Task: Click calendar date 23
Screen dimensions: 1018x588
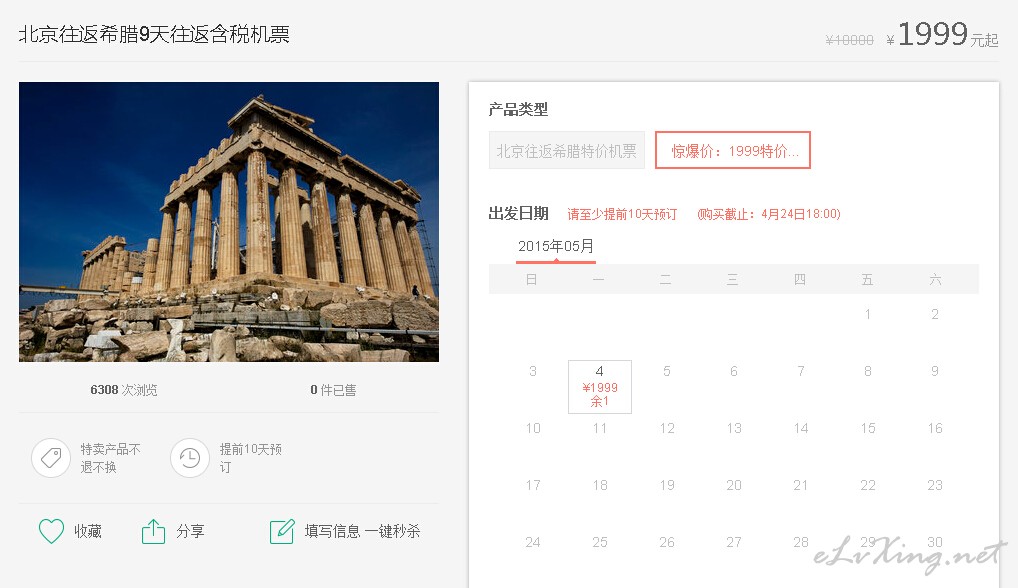Action: pos(935,485)
